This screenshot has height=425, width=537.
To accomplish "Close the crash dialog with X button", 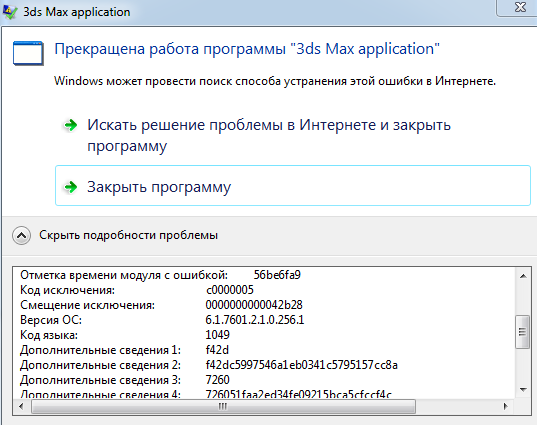I will click(x=519, y=7).
